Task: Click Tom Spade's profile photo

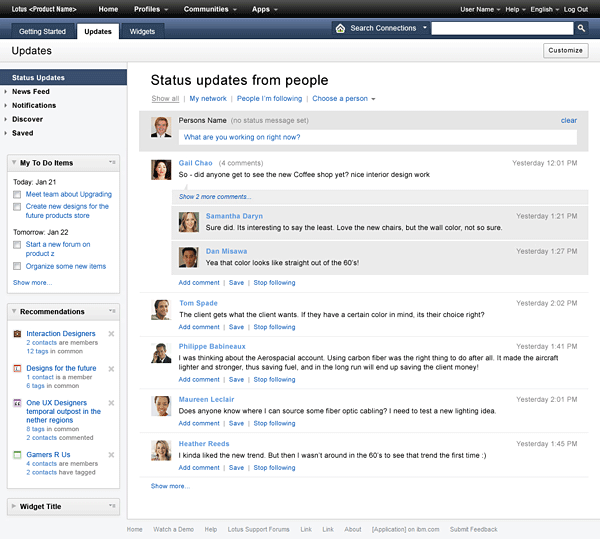Action: pos(161,310)
